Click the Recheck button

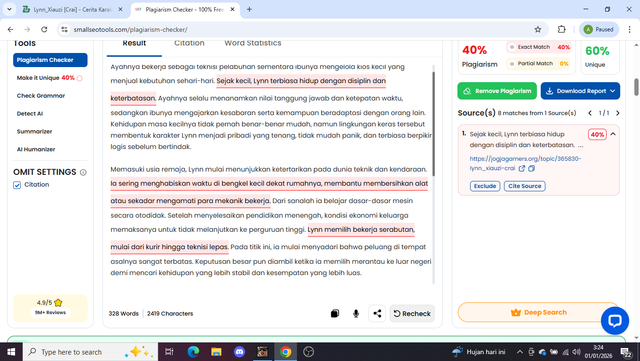click(412, 313)
